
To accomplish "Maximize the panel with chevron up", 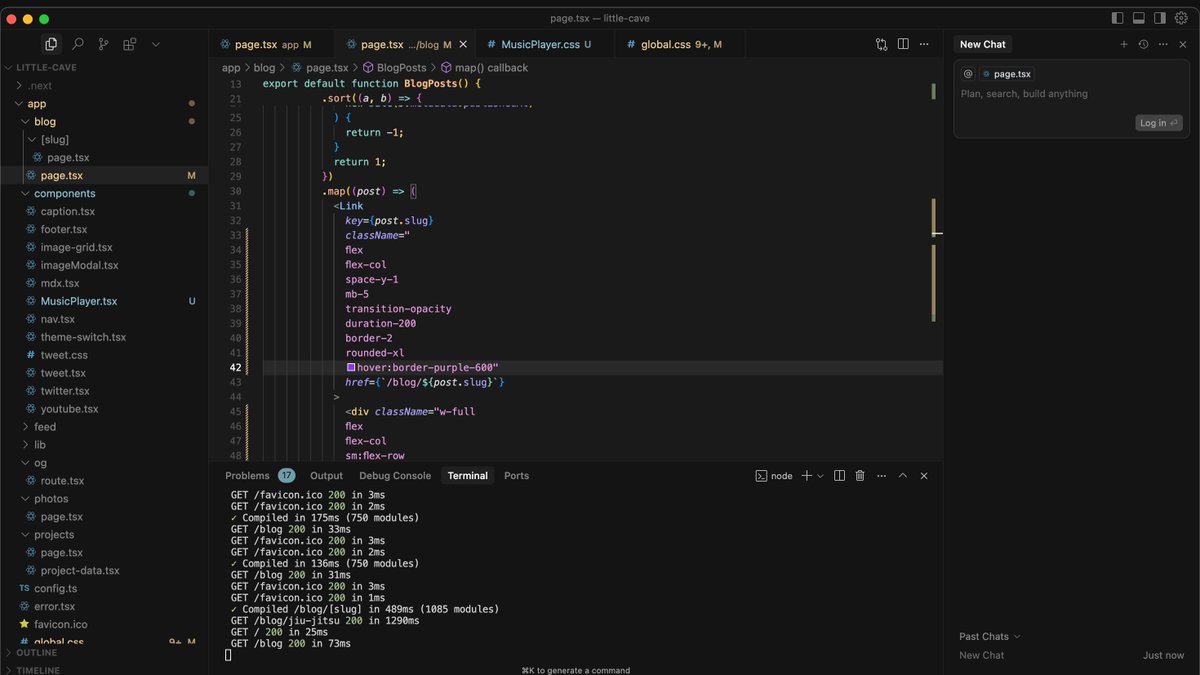I will (x=903, y=476).
